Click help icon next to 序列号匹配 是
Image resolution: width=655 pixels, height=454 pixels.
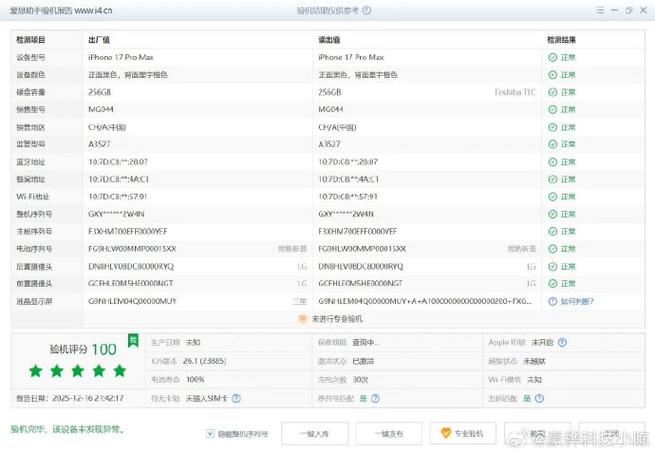pyautogui.click(x=375, y=398)
